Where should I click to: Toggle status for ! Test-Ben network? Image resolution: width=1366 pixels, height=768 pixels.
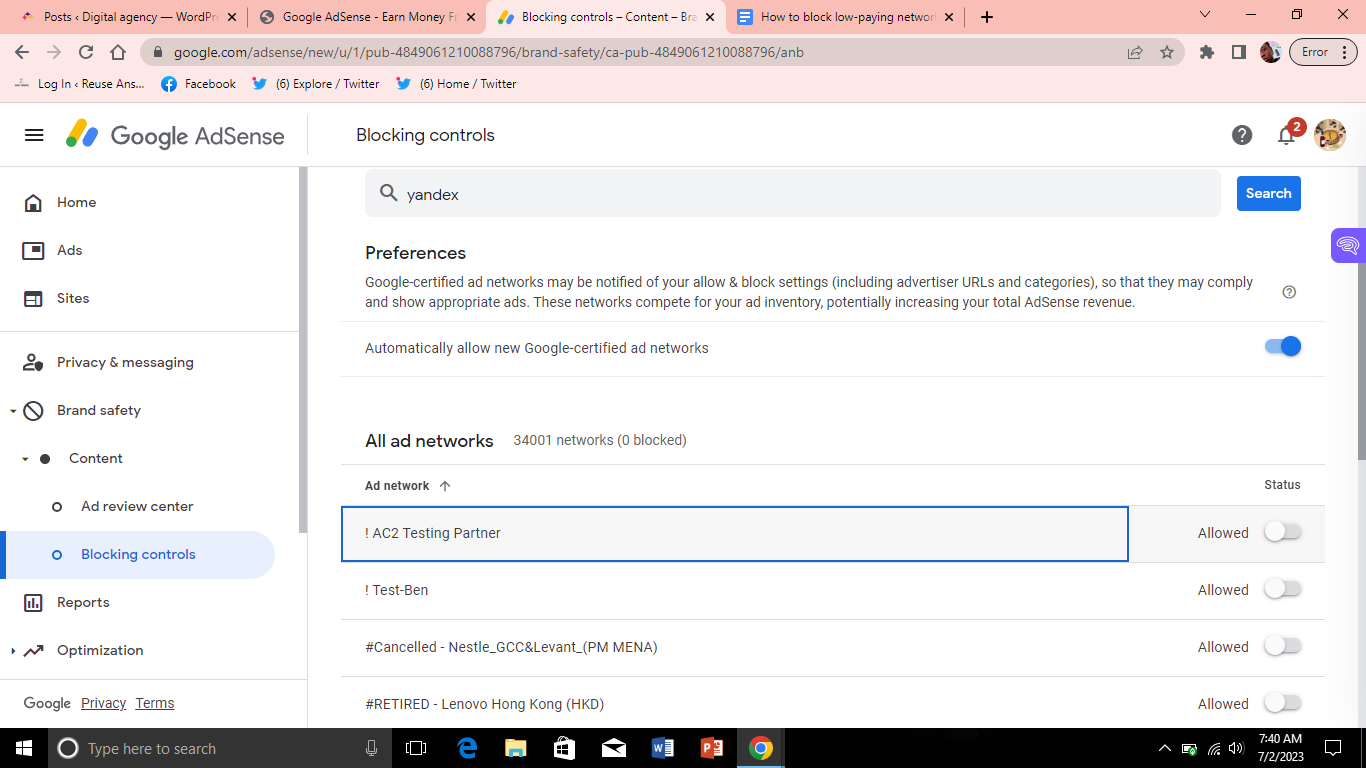(1283, 589)
